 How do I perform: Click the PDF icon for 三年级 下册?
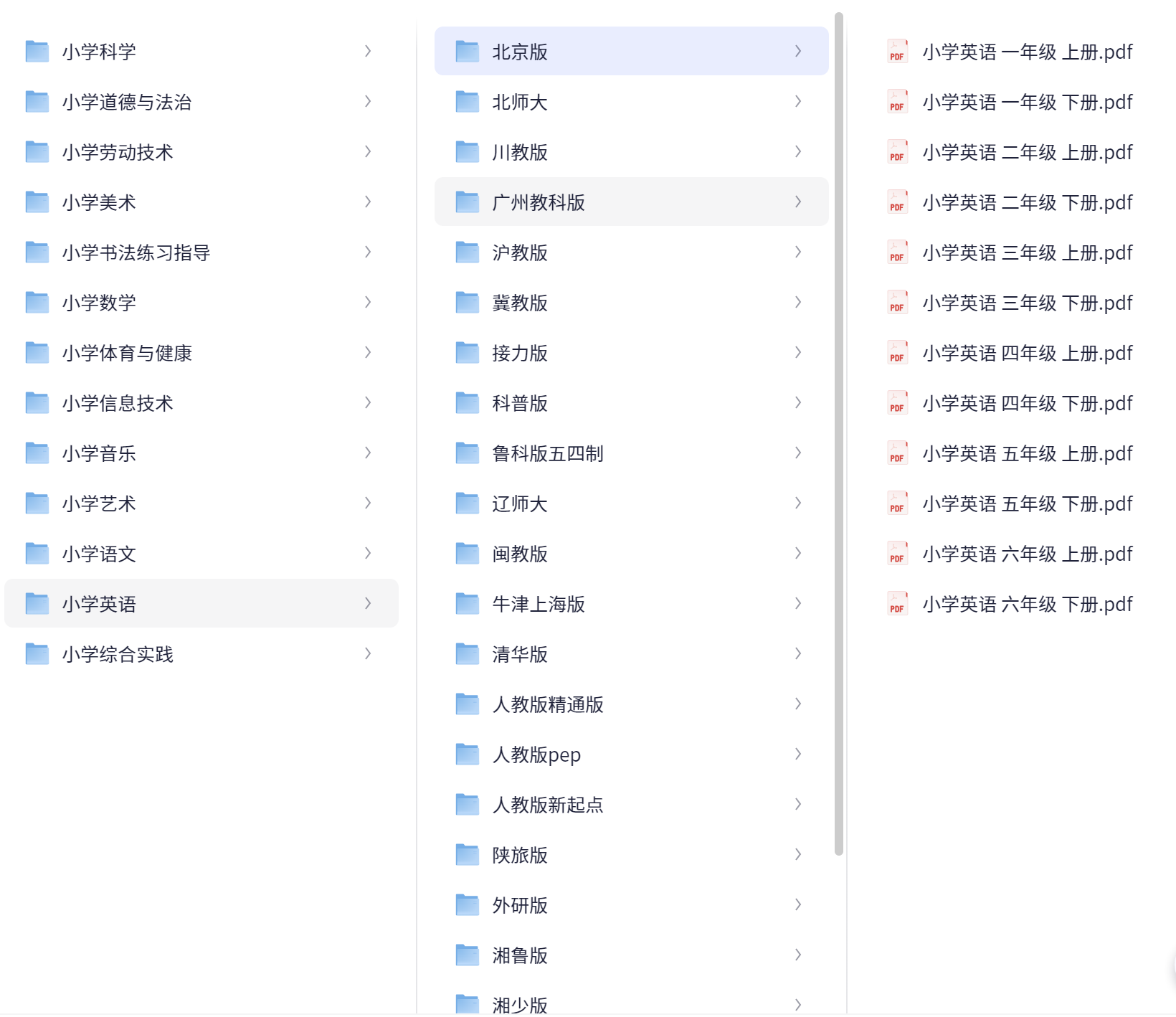897,303
